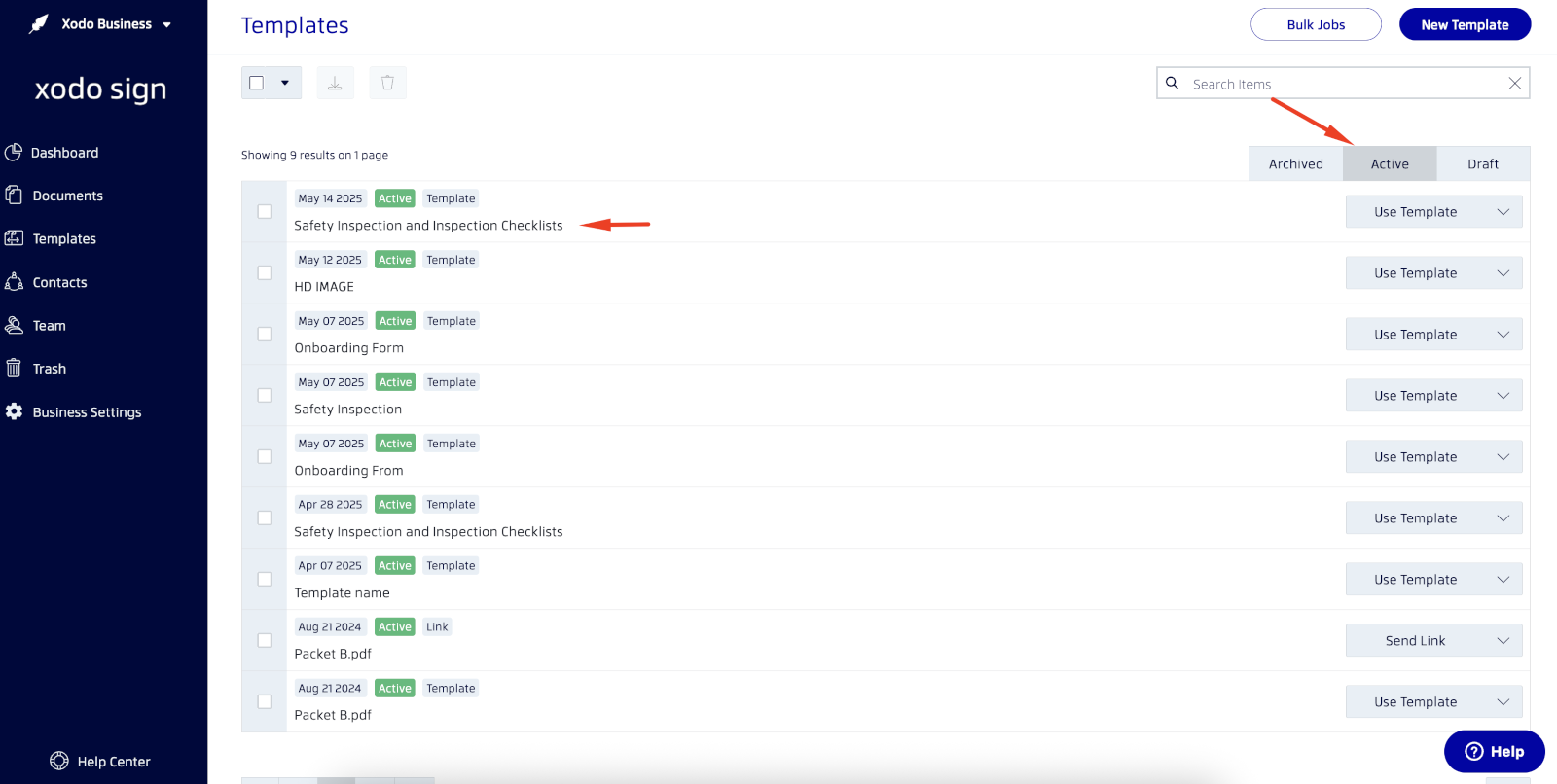Expand the Use Template chevron for Template name
Viewport: 1557px width, 784px height.
[x=1503, y=580]
